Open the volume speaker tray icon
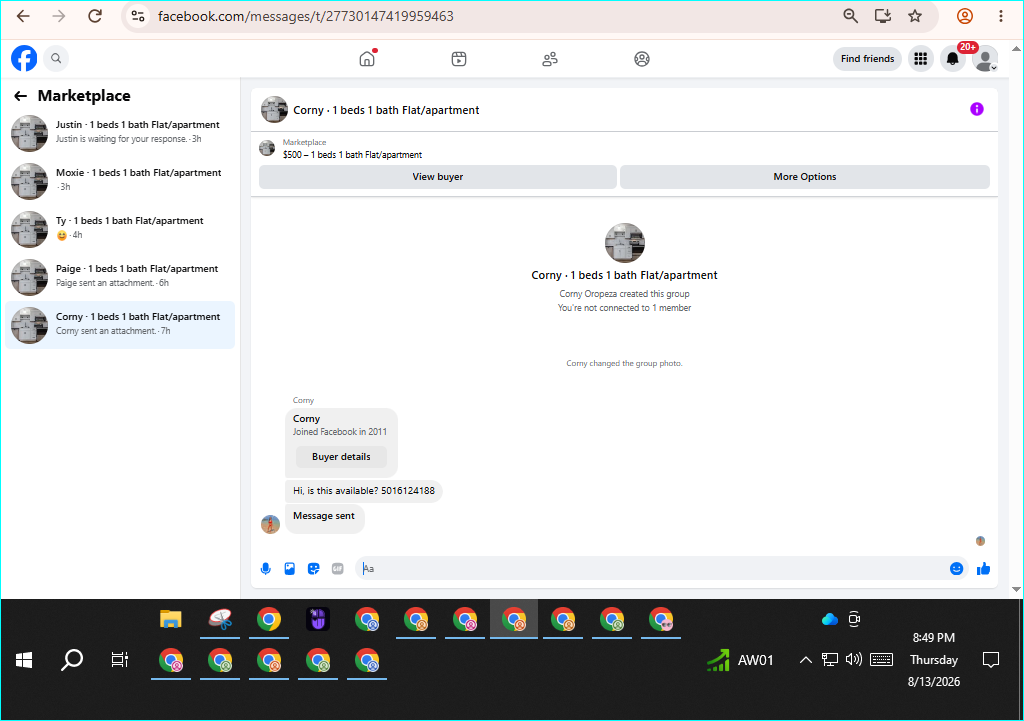Image resolution: width=1024 pixels, height=721 pixels. click(x=854, y=660)
